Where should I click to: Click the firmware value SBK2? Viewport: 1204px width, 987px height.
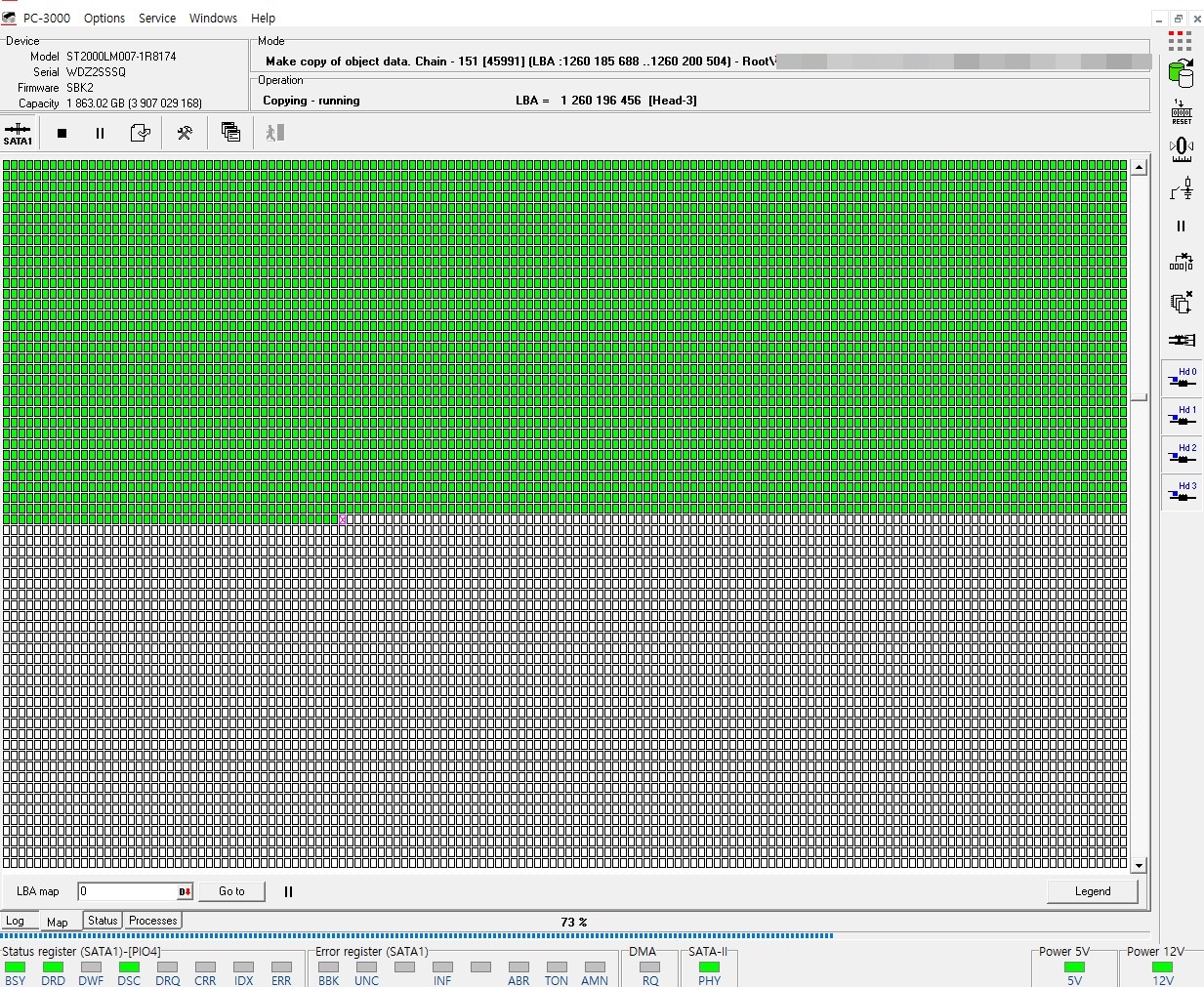[x=80, y=88]
